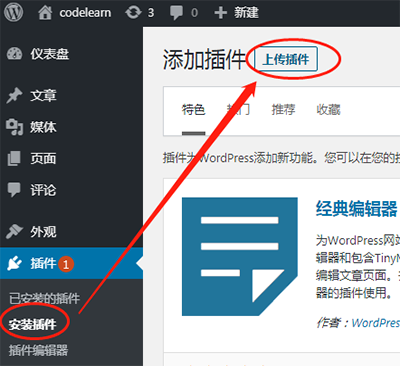The width and height of the screenshot is (400, 366).
Task: Open 媒体 menu item
Action: 43,127
